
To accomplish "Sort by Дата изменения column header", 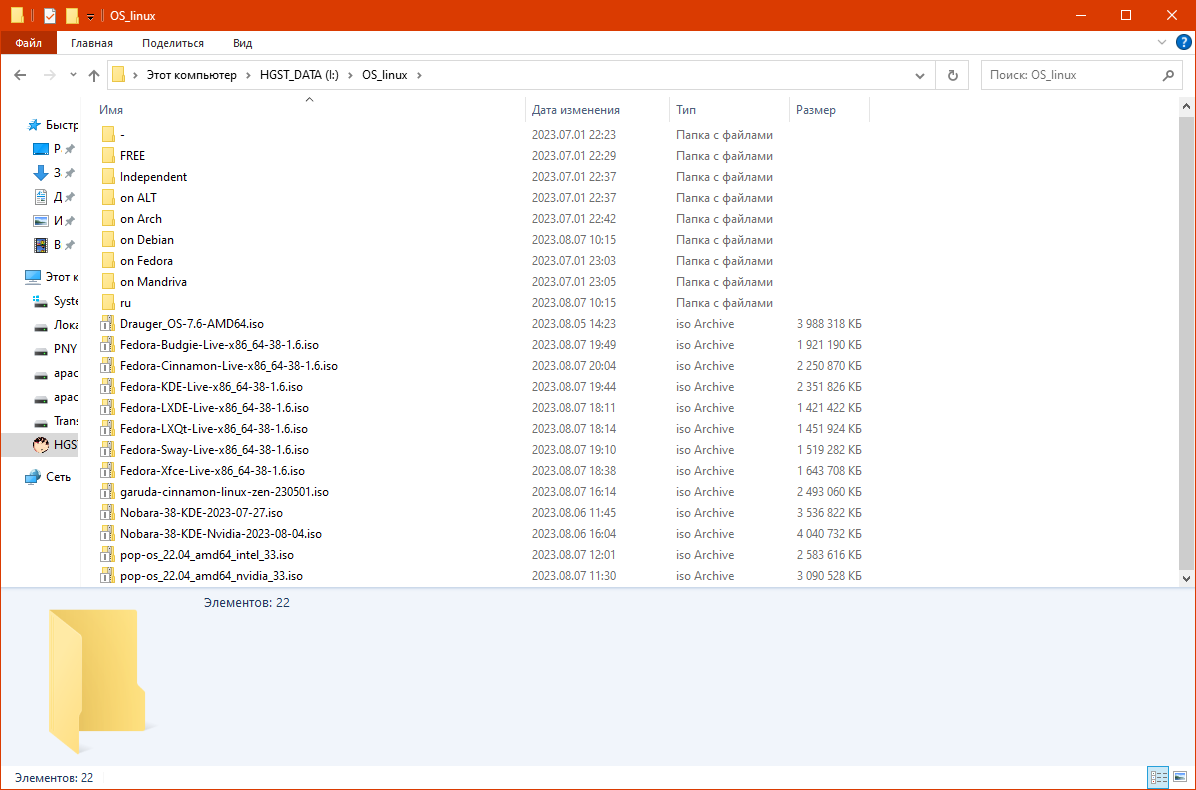I will tap(597, 110).
